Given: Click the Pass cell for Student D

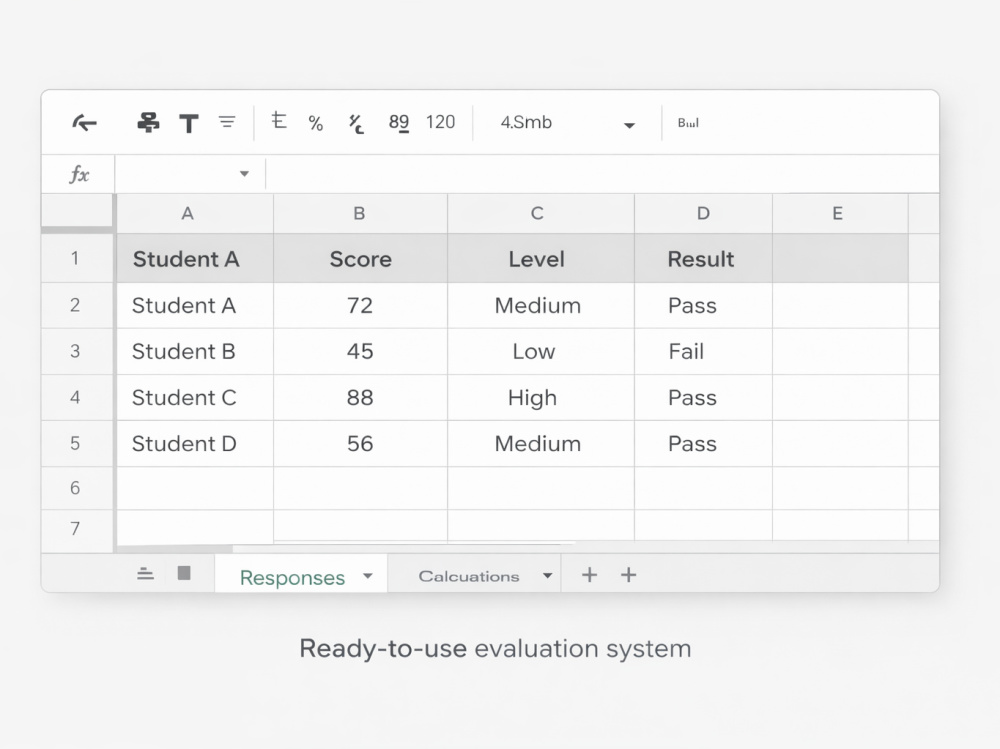Looking at the screenshot, I should tap(703, 443).
